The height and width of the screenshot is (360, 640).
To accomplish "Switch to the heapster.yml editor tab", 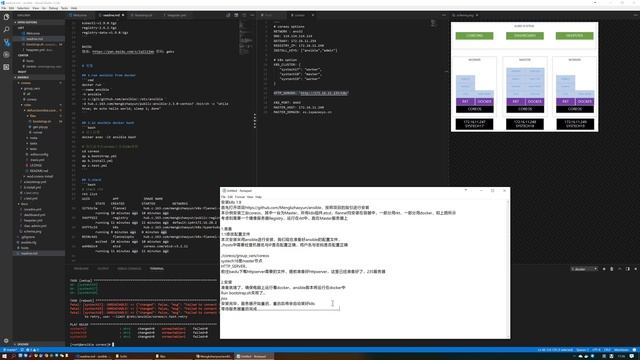I will click(x=177, y=15).
